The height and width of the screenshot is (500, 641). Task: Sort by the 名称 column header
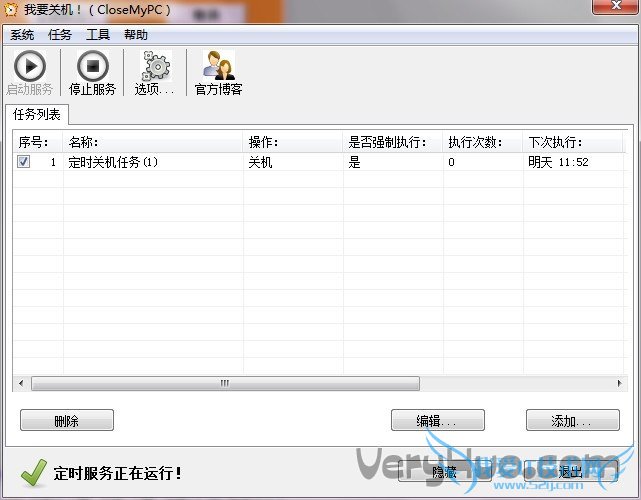pyautogui.click(x=153, y=142)
